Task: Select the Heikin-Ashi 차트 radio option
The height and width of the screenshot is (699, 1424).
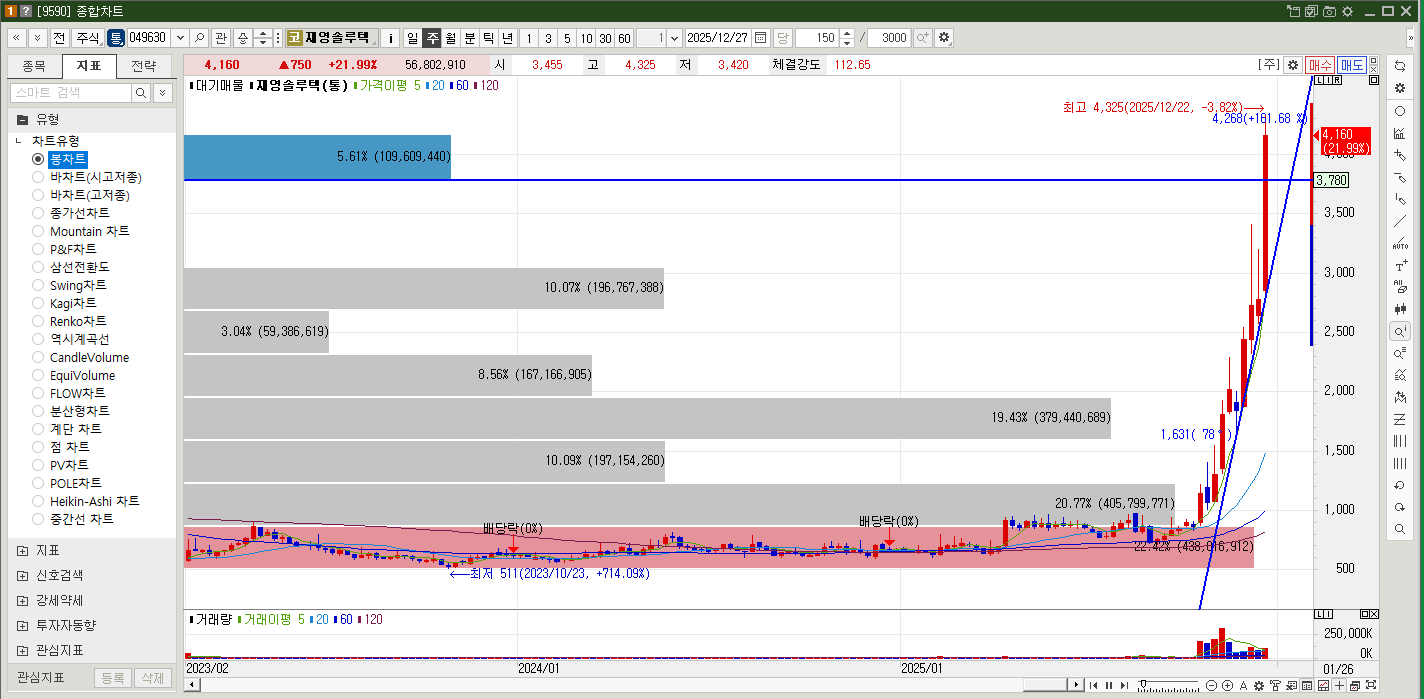Action: pyautogui.click(x=38, y=501)
